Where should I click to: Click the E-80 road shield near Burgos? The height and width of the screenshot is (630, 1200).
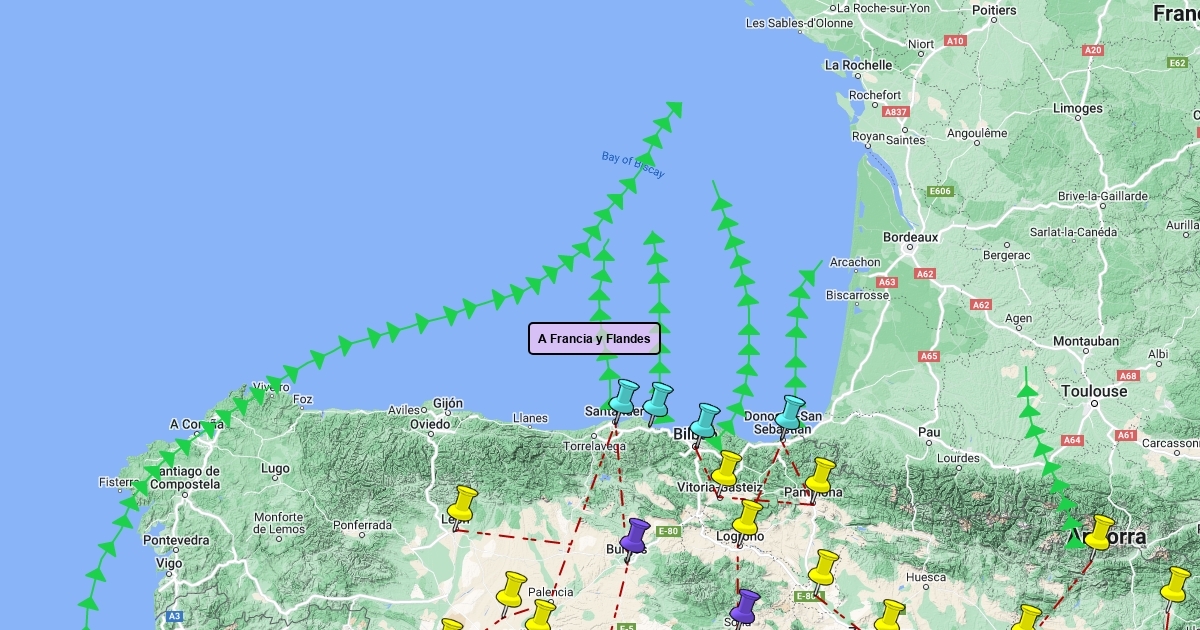[669, 531]
